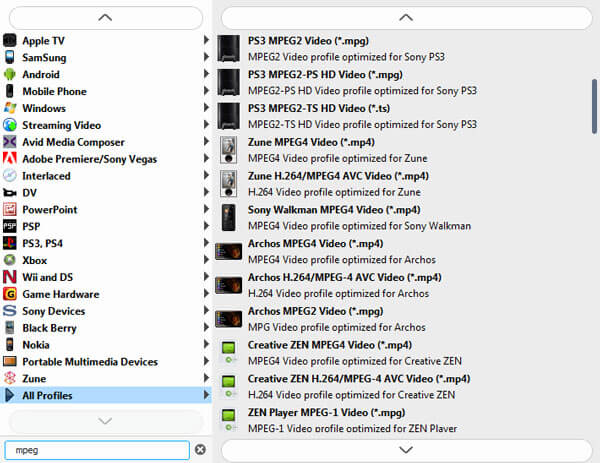Click the Sony Walkman device thumbnail
600x463 pixels.
[x=228, y=217]
